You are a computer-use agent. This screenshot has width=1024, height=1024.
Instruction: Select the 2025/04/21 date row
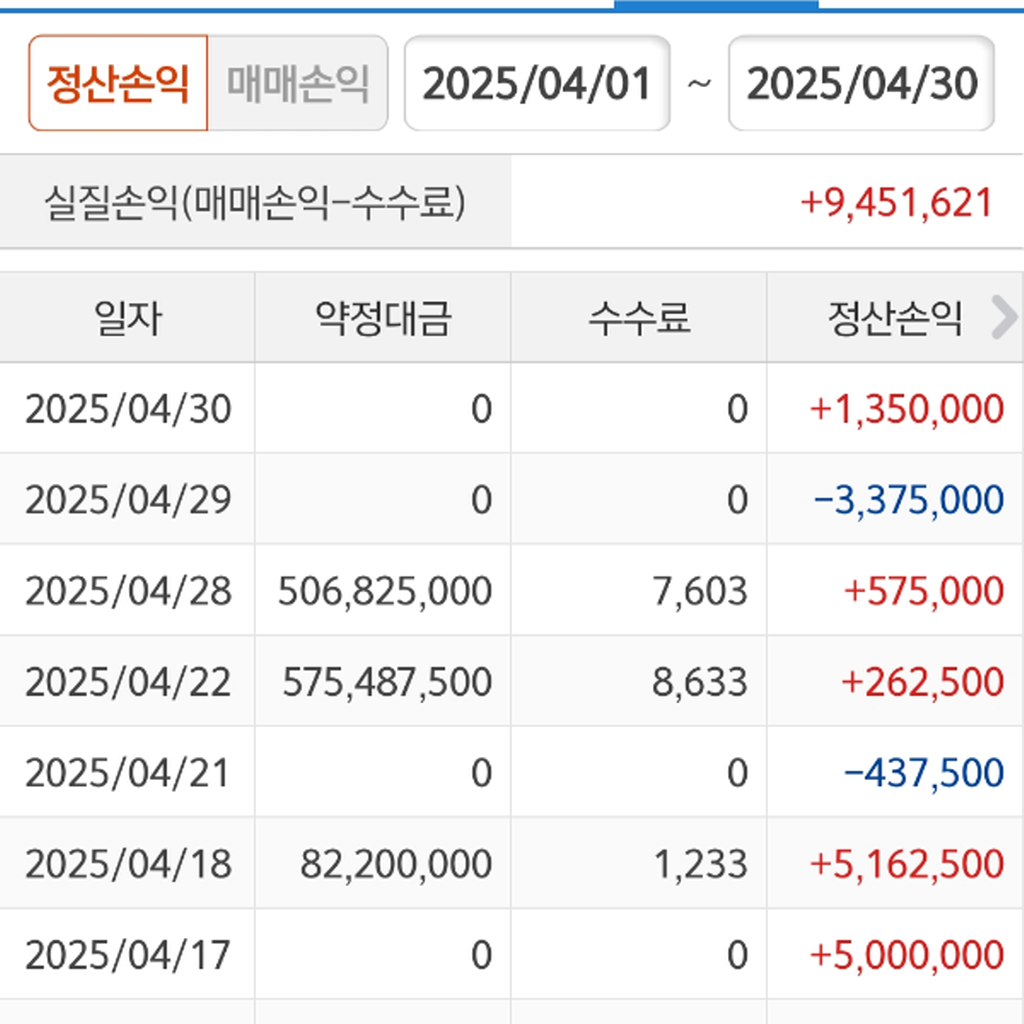[x=128, y=773]
